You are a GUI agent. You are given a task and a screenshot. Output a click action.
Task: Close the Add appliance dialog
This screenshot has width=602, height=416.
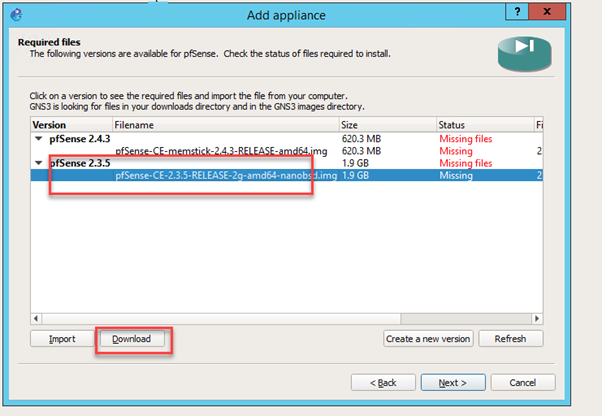click(547, 12)
